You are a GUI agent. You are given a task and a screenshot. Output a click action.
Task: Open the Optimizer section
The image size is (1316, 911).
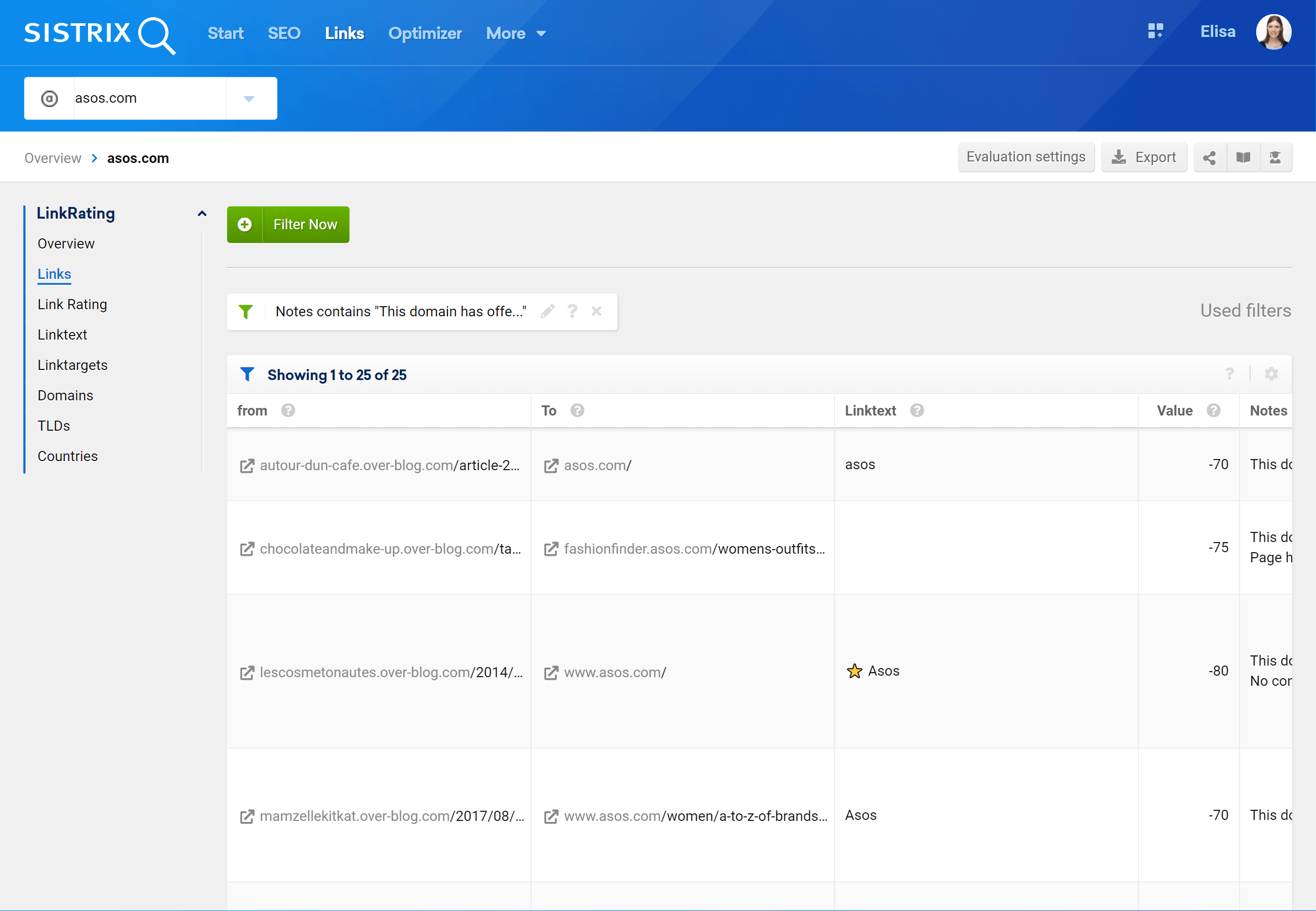[x=425, y=34]
